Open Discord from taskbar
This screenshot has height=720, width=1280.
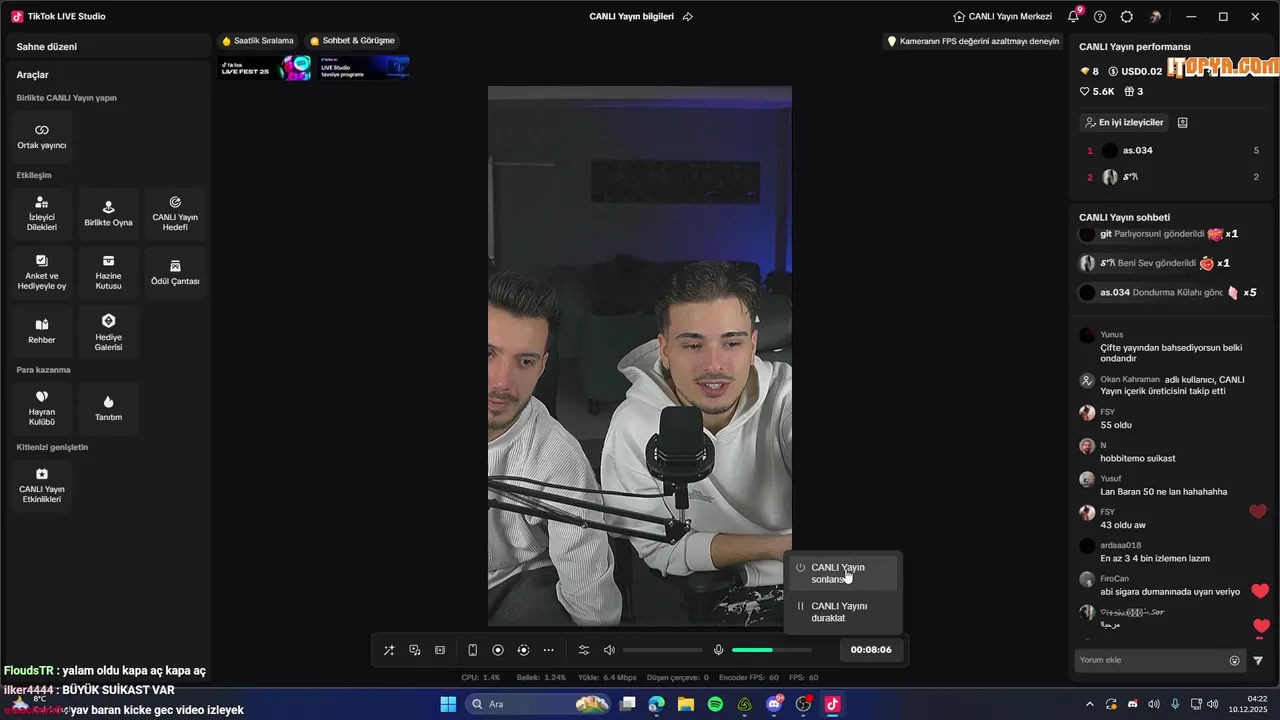pos(774,704)
